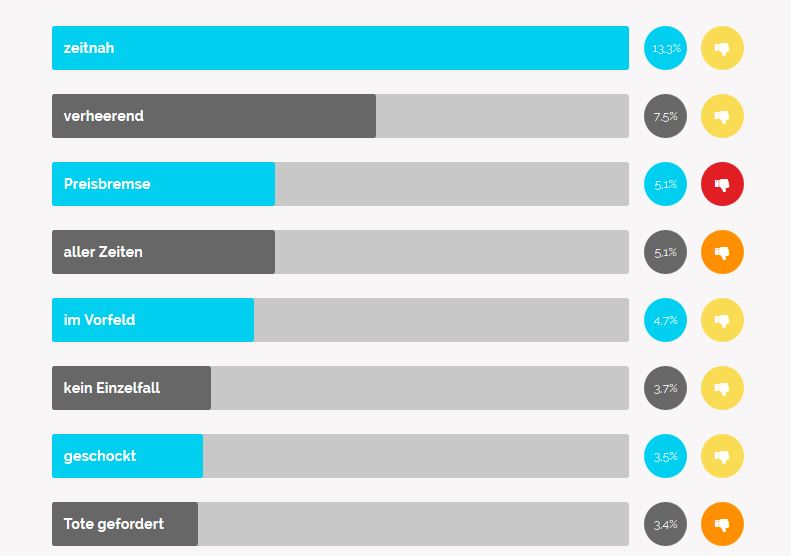Click the 13.3% percentage circle

coord(665,48)
